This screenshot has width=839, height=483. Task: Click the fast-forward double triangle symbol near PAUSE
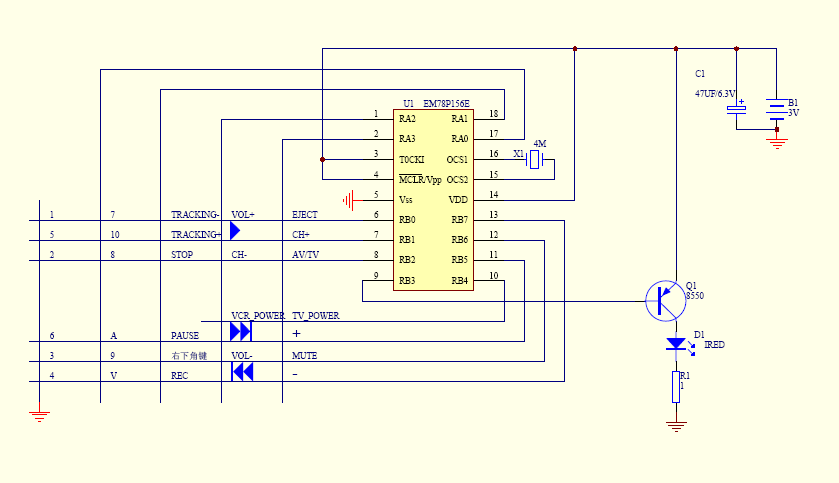241,332
